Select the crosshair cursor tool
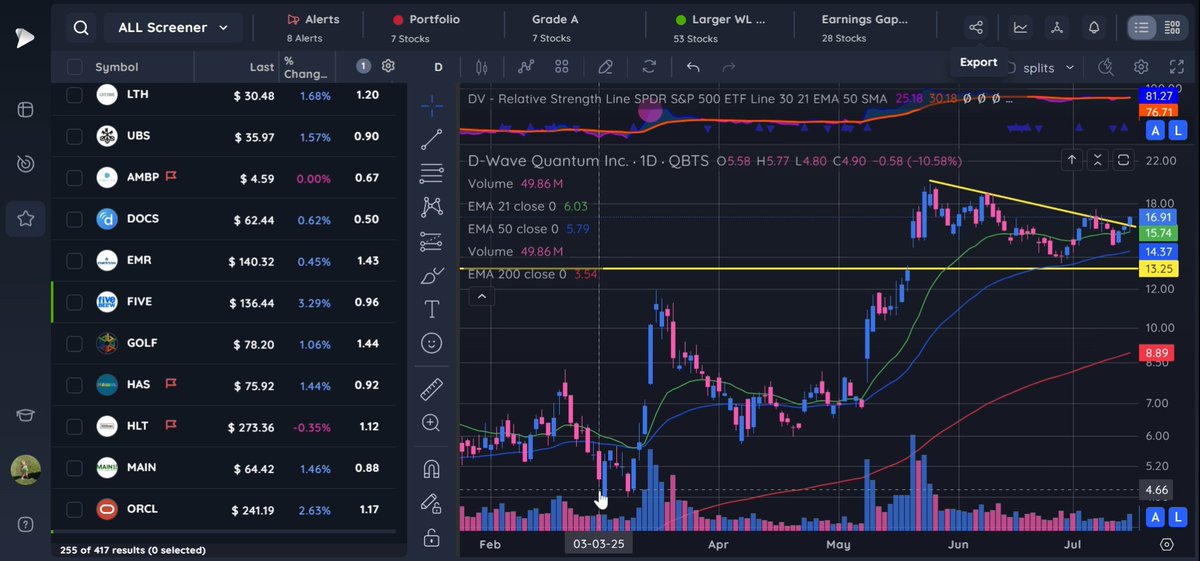1200x561 pixels. tap(432, 106)
